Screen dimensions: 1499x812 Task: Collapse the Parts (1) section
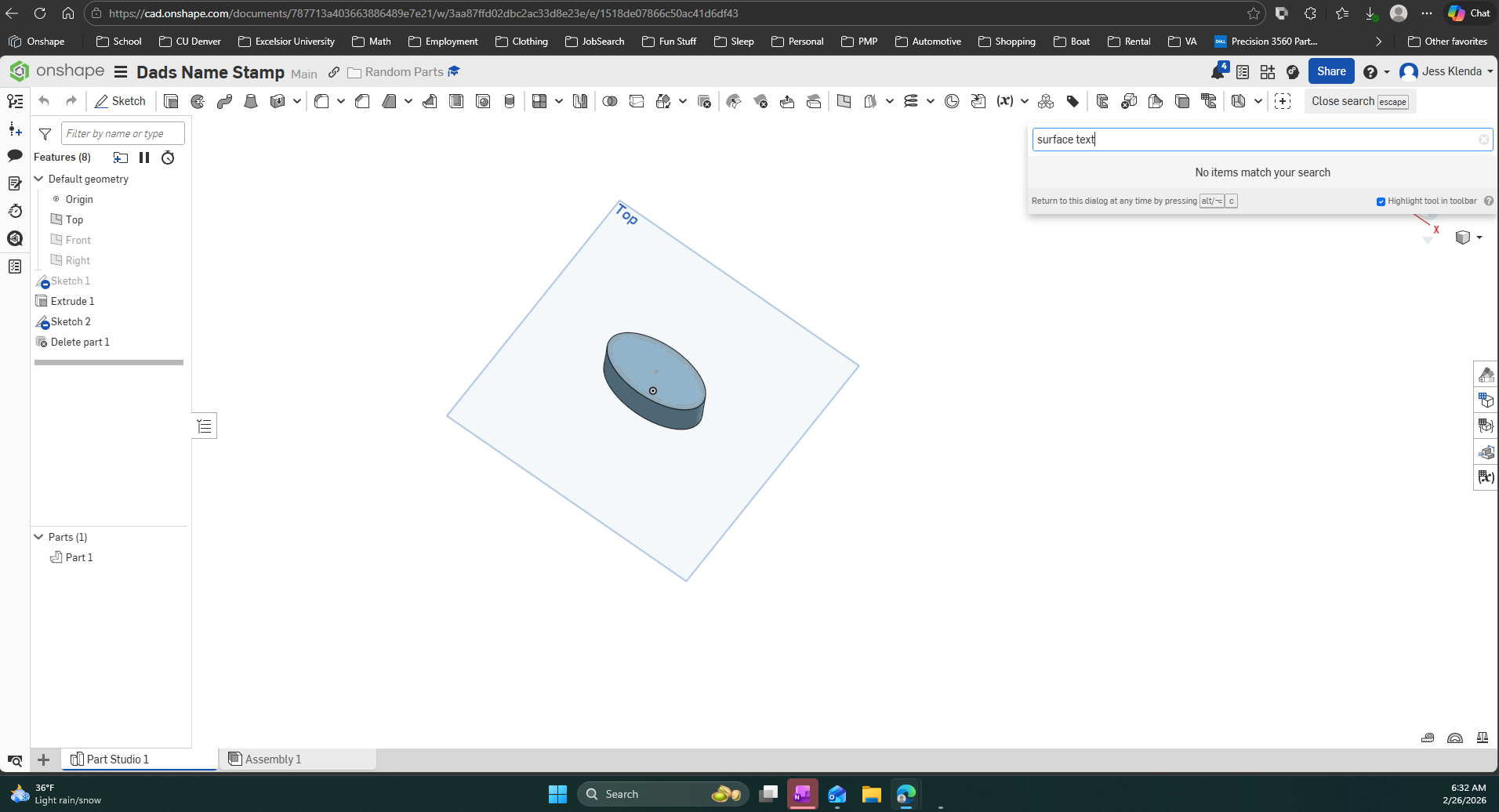[x=38, y=537]
